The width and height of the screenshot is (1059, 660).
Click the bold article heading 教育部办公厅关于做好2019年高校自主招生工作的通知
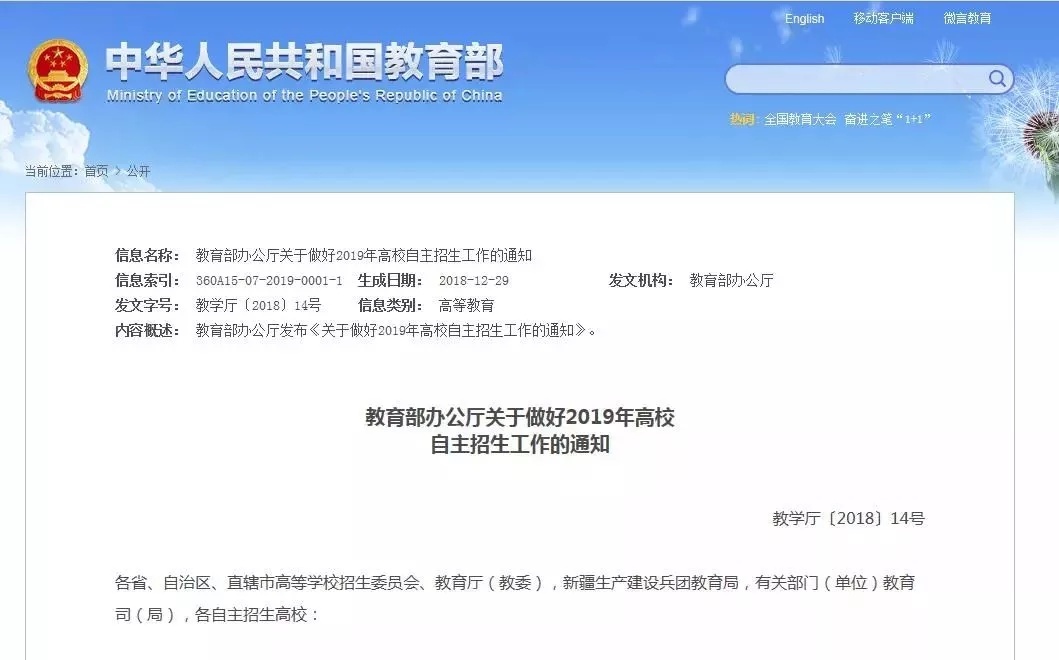point(521,432)
